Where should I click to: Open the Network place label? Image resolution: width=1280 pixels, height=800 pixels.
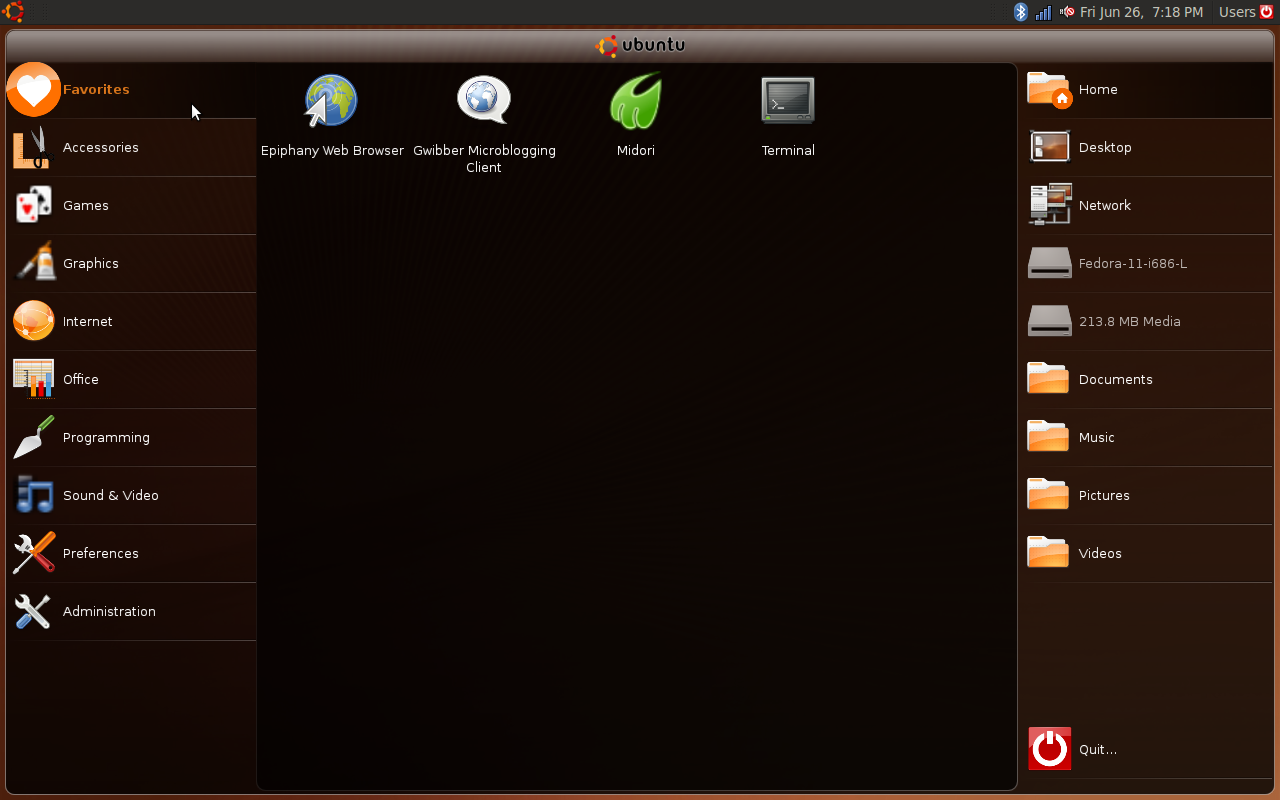click(x=1105, y=205)
